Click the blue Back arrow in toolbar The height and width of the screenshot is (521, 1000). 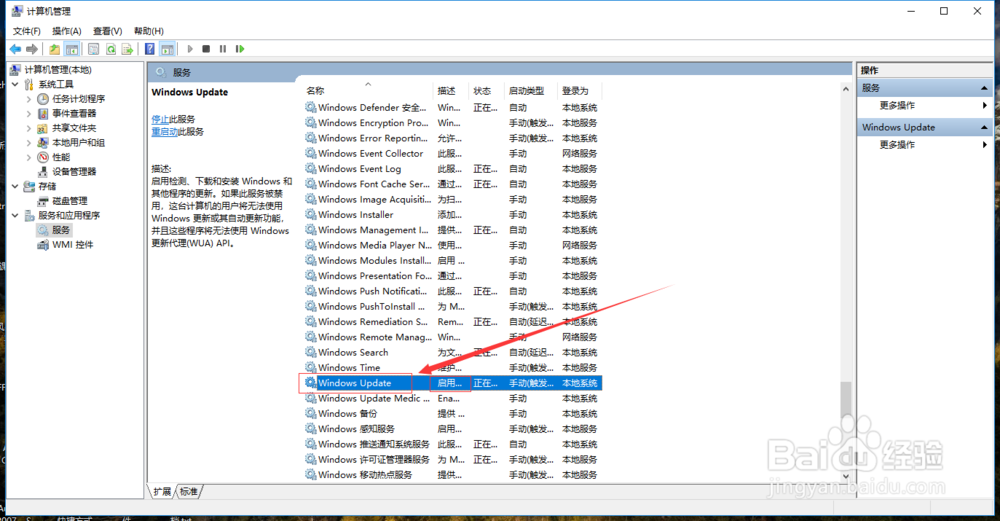(15, 49)
